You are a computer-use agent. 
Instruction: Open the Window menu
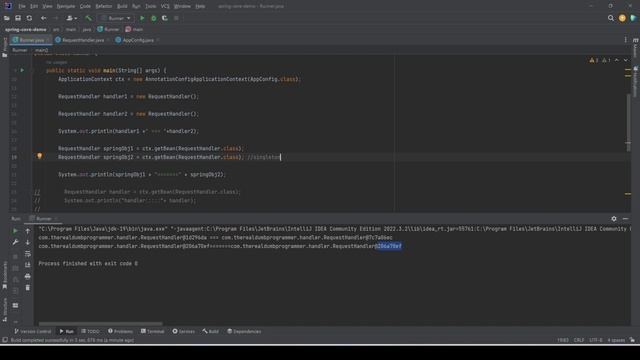pos(182,6)
